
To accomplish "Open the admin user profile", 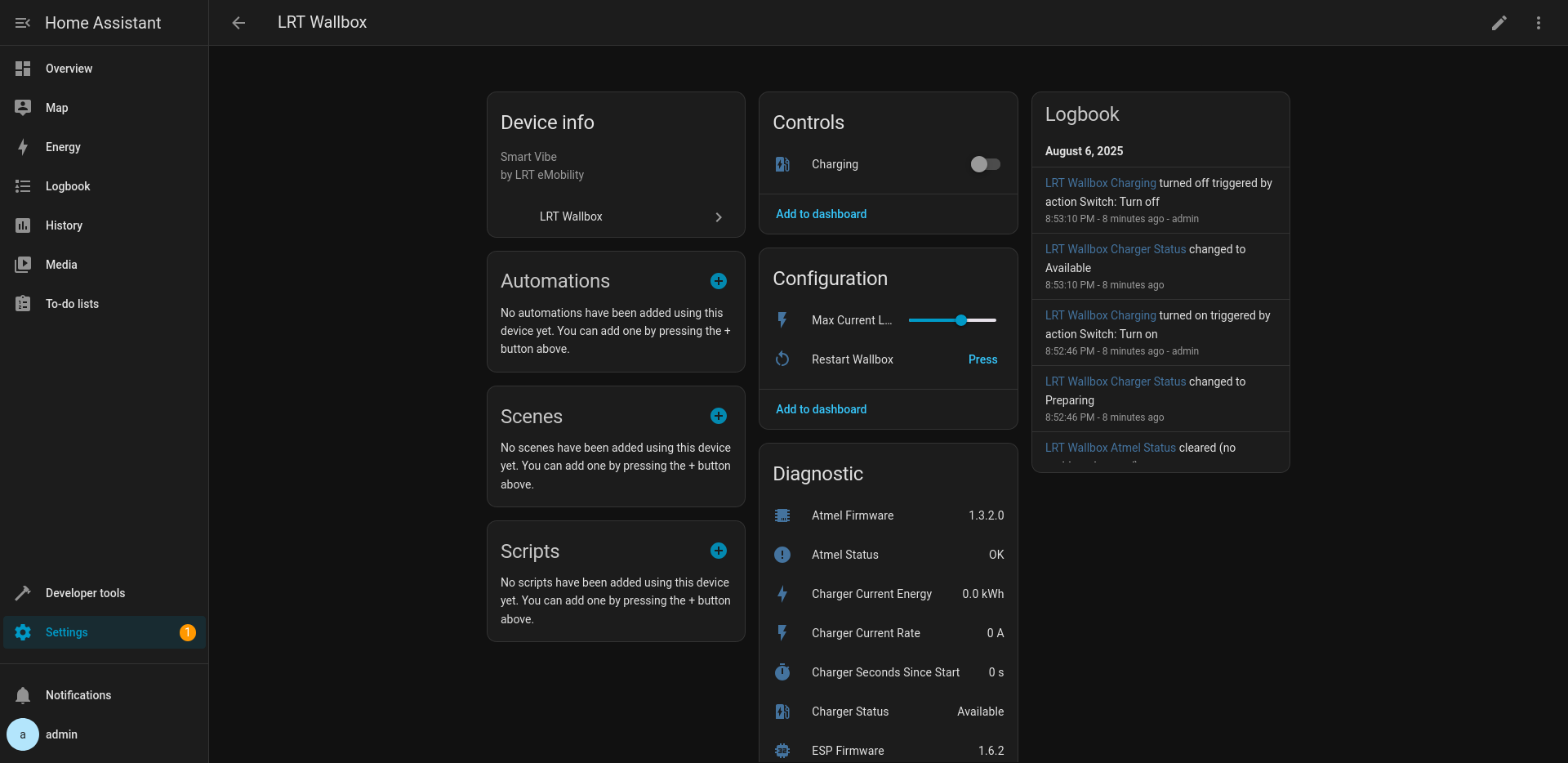I will [x=61, y=734].
